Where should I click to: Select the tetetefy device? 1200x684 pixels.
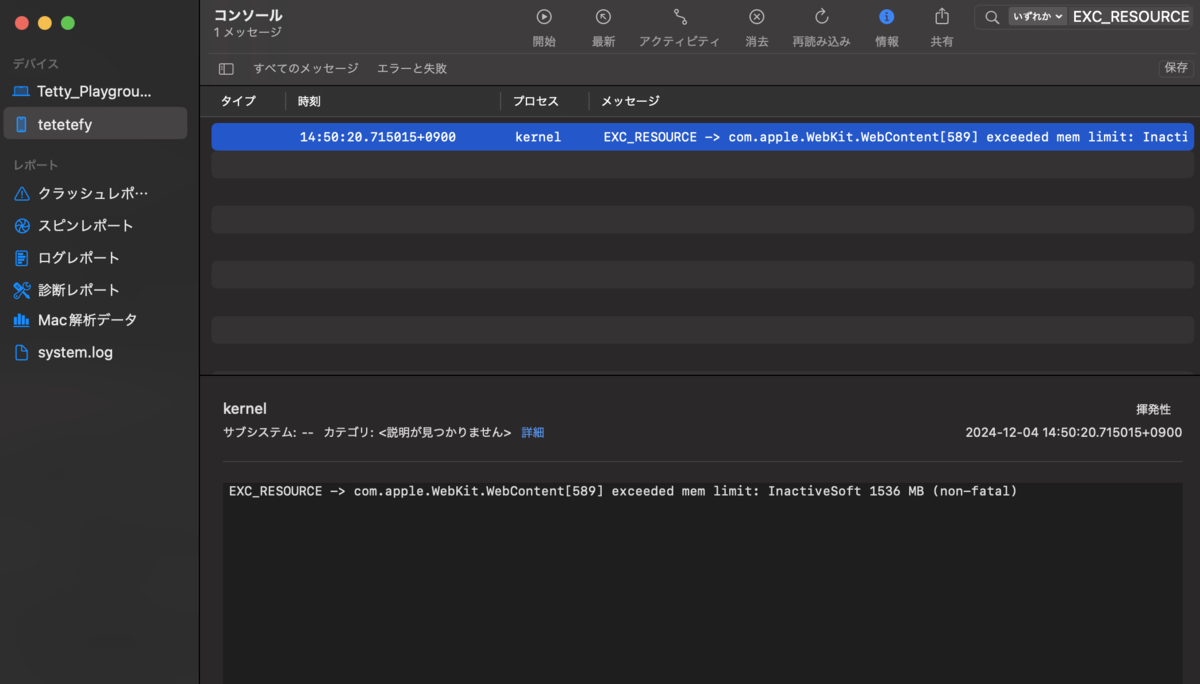[x=94, y=124]
